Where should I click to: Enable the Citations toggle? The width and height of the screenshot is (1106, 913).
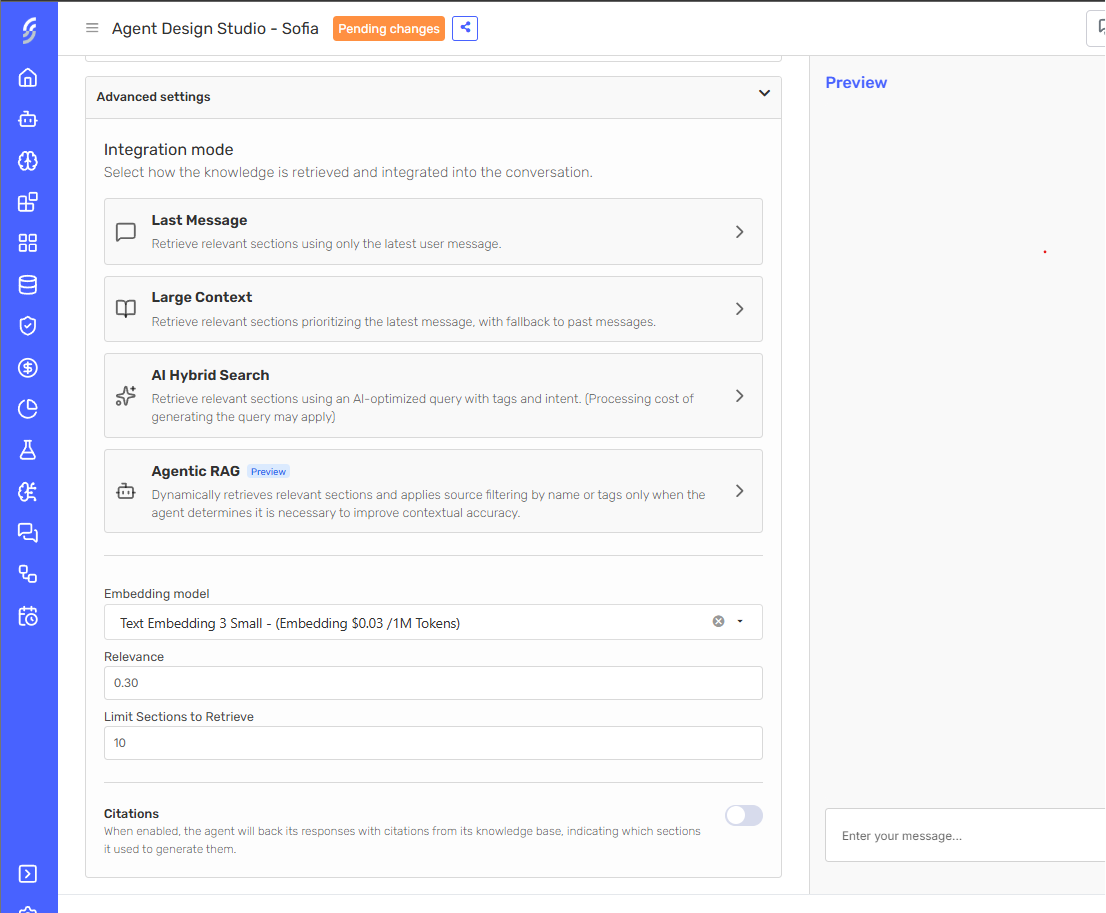pos(743,816)
